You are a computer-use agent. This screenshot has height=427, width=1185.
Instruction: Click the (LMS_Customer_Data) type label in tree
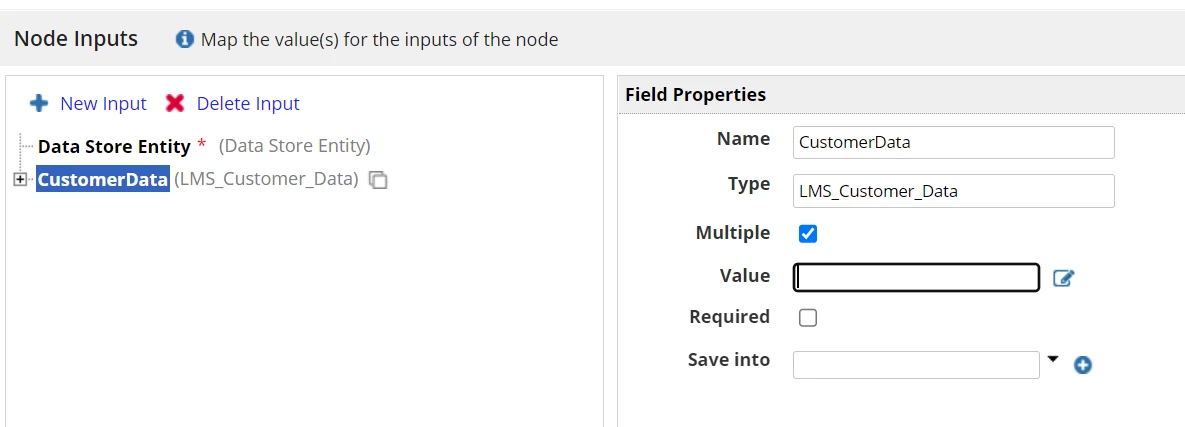tap(266, 180)
